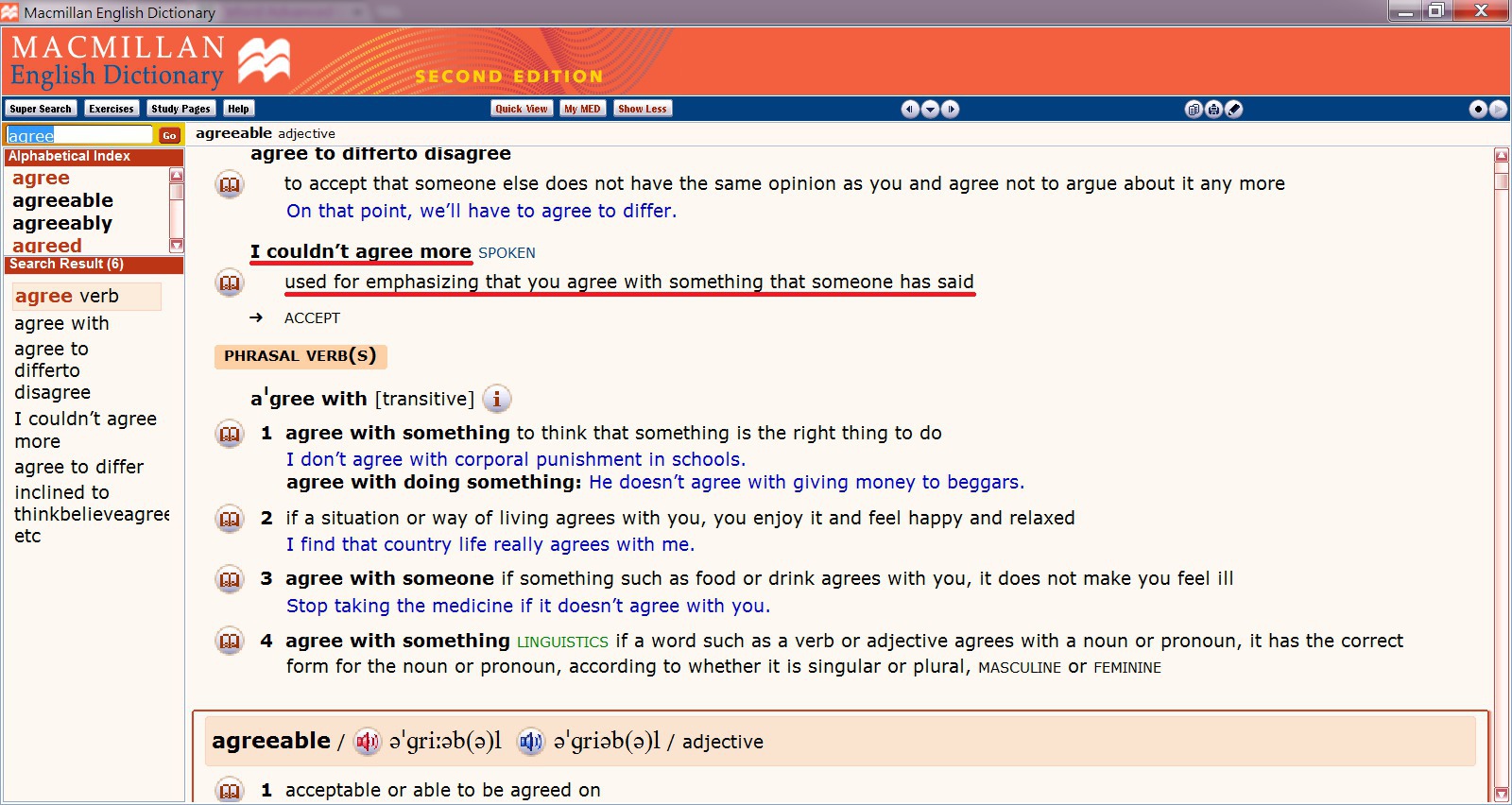Click example 'On that point, we'll have to agree to differ.'
This screenshot has width=1512, height=805.
[482, 211]
